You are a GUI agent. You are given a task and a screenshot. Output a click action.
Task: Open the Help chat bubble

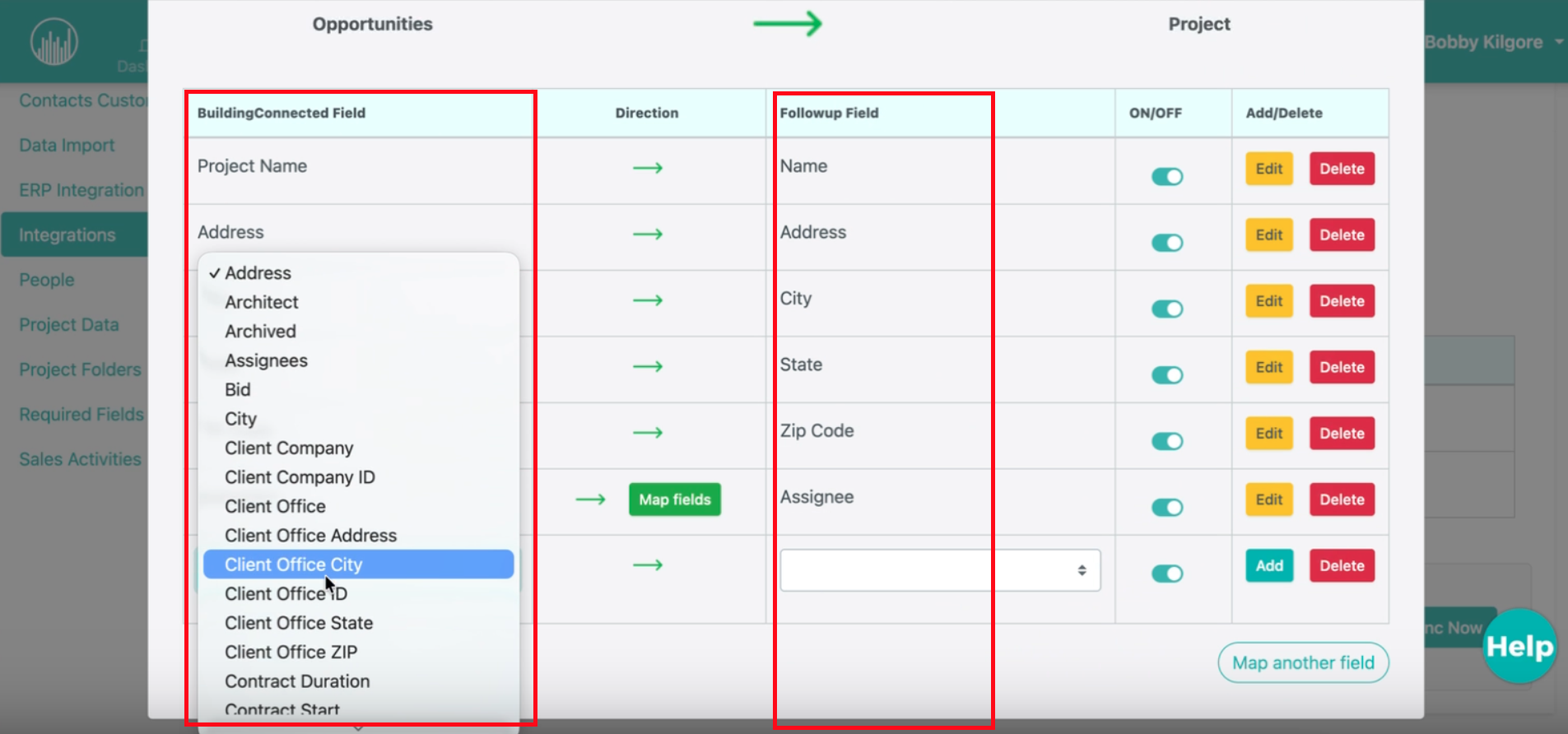(x=1519, y=646)
